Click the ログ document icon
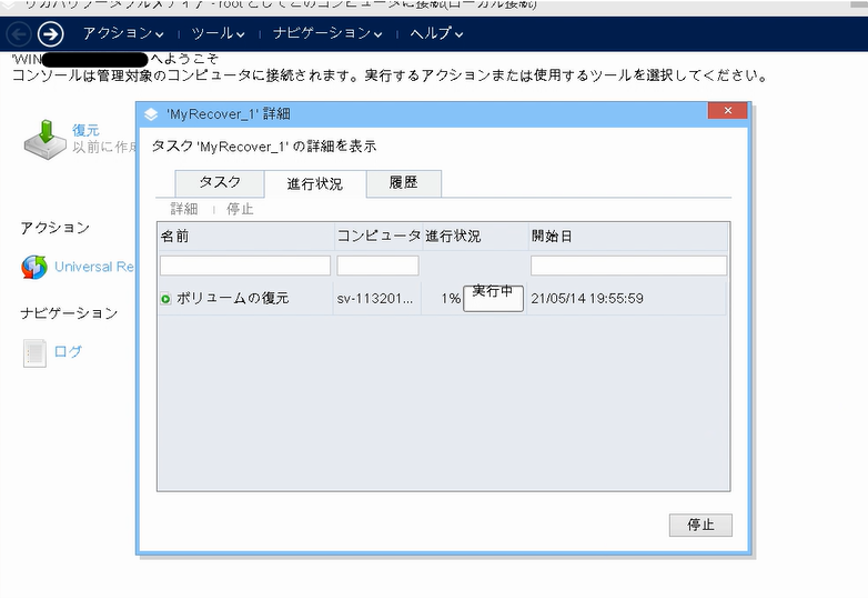This screenshot has height=598, width=868. click(x=34, y=353)
